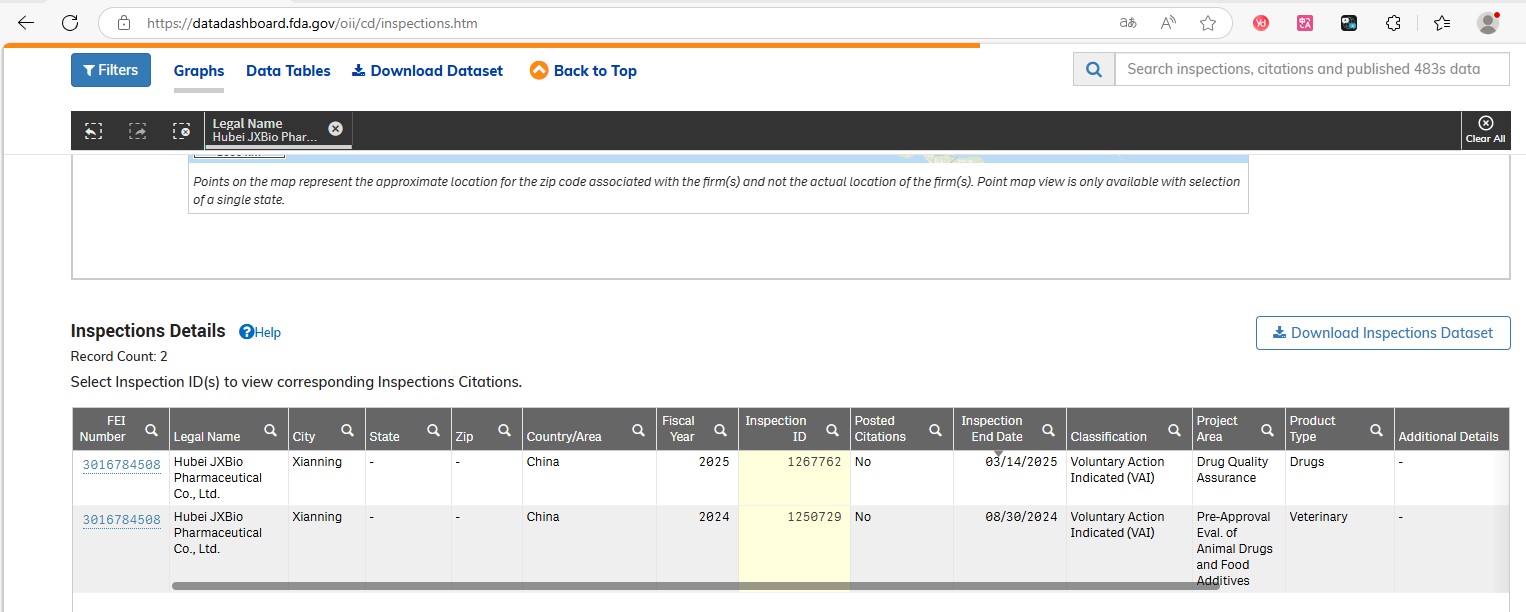Click the Download Dataset link
This screenshot has width=1526, height=612.
427,71
